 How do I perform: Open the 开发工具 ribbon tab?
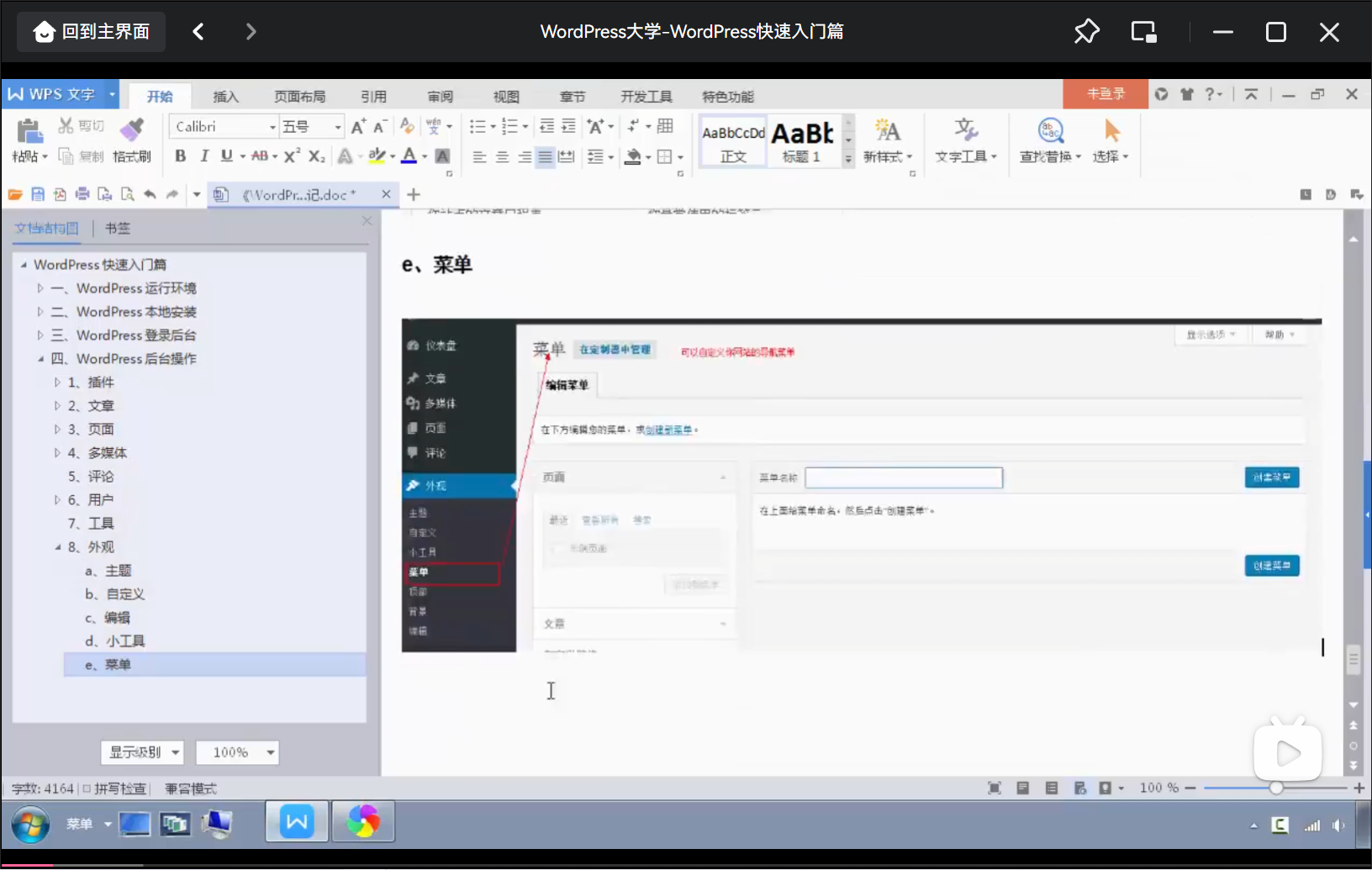click(646, 97)
